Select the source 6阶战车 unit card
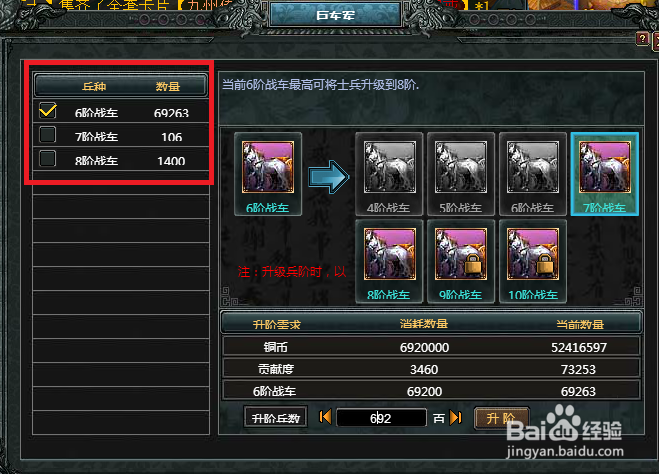The image size is (659, 474). coord(268,174)
